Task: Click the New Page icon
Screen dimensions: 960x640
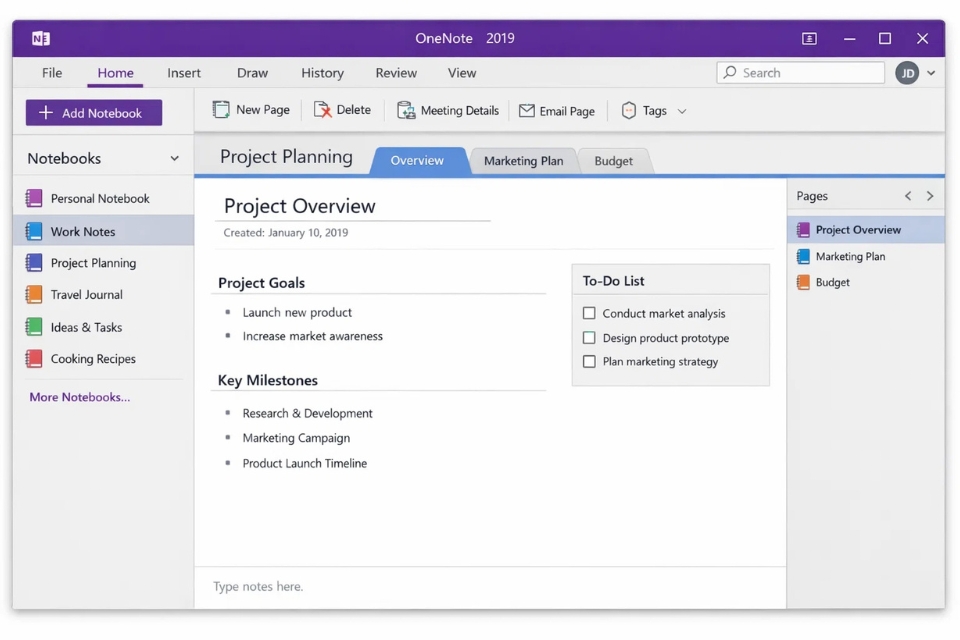Action: 220,110
